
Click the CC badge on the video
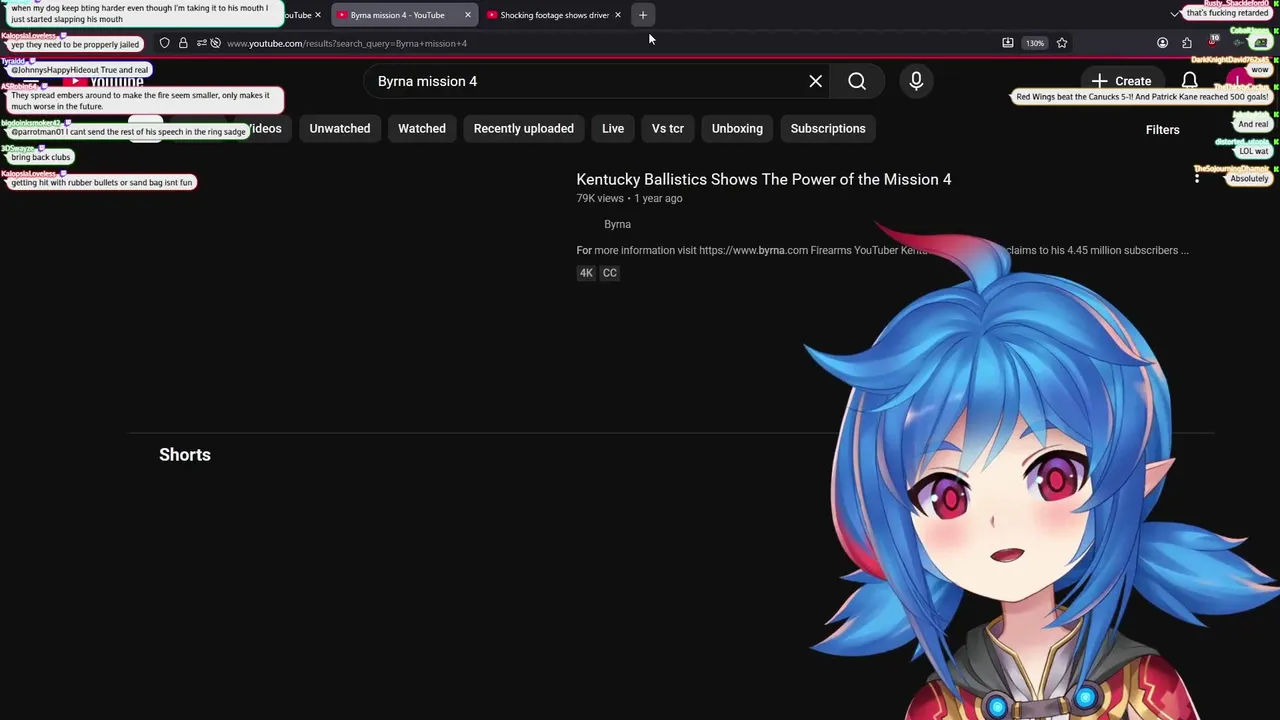609,273
